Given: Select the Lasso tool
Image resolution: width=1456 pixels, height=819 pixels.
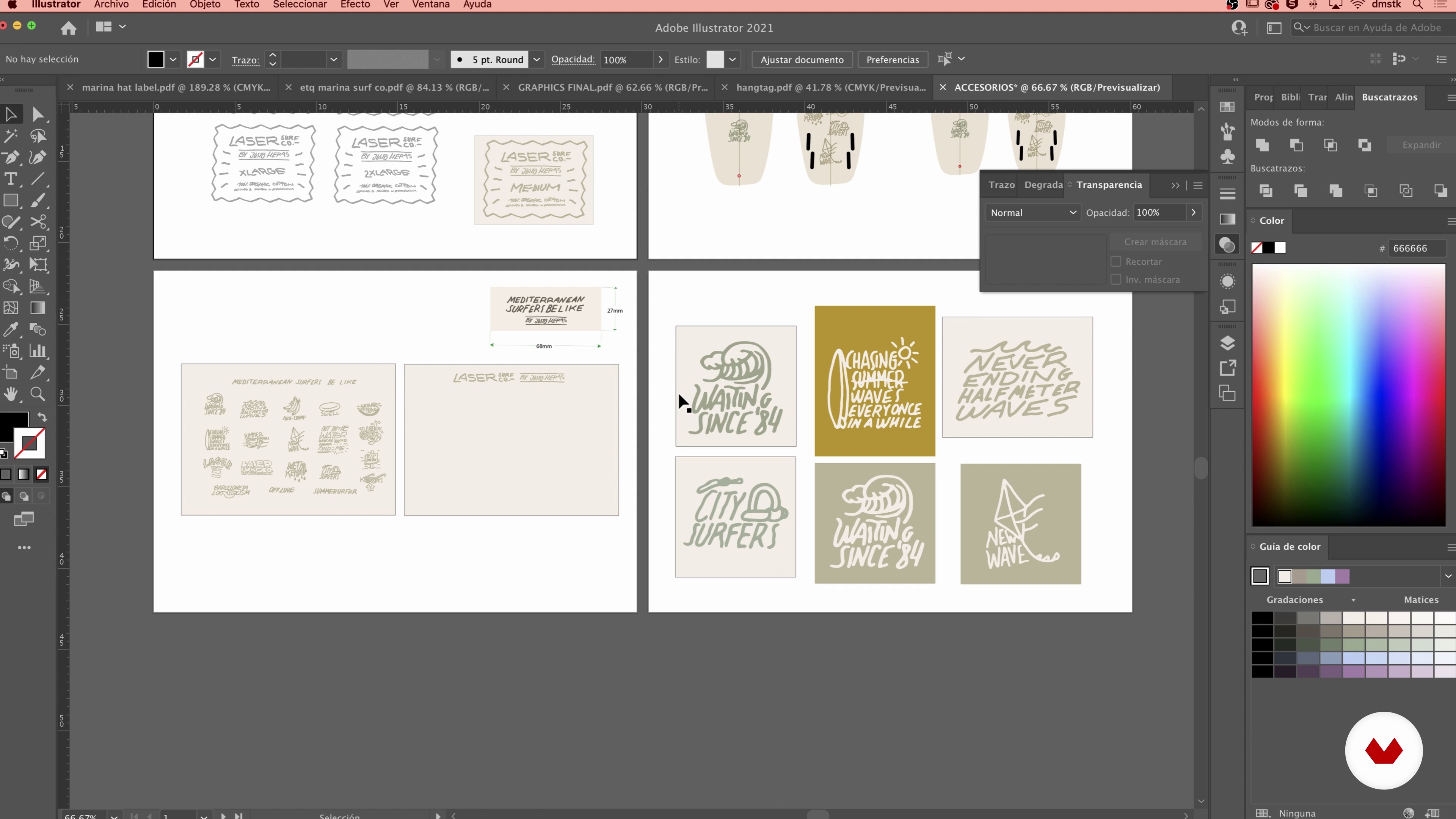Looking at the screenshot, I should 38,136.
